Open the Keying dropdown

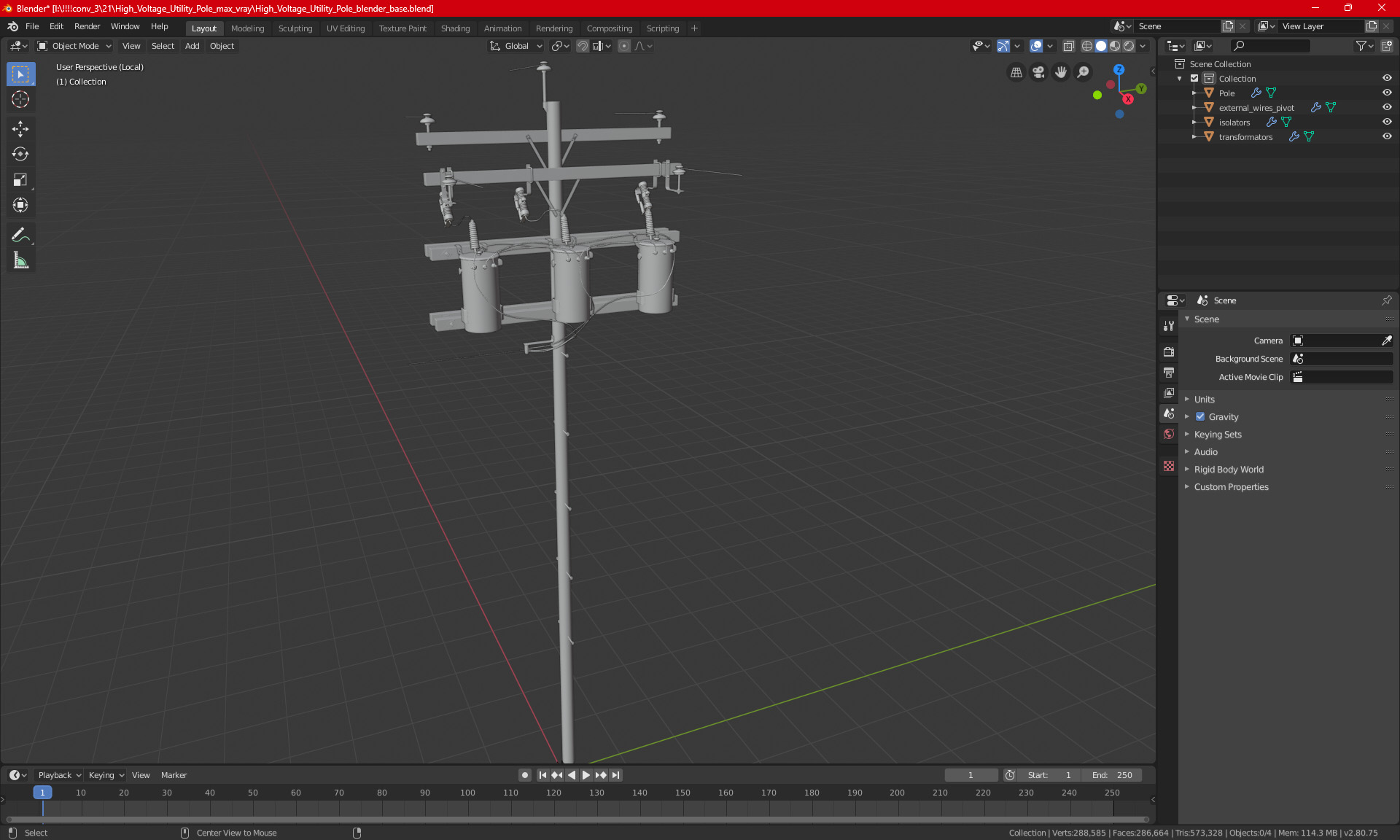[106, 775]
